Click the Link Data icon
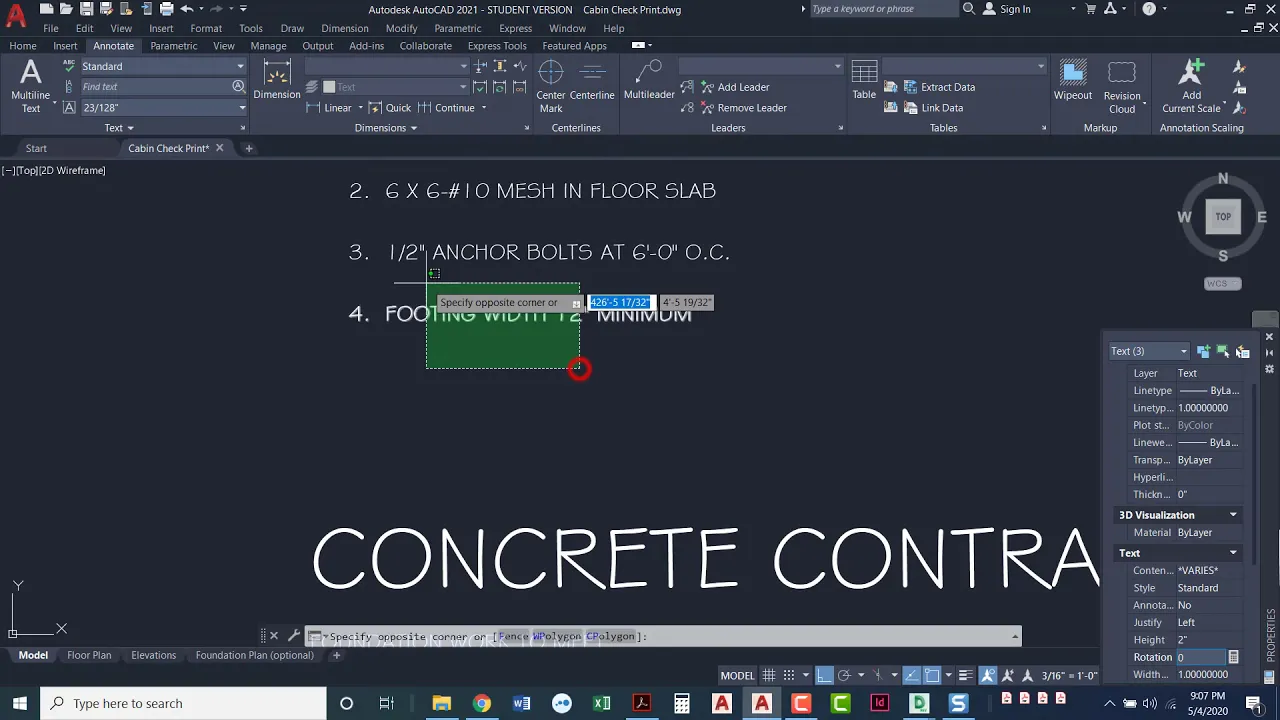The height and width of the screenshot is (720, 1280). (934, 108)
